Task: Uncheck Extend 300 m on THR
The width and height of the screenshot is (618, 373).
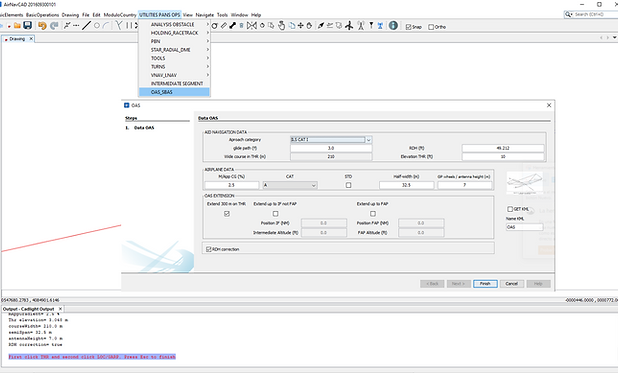Action: click(227, 214)
